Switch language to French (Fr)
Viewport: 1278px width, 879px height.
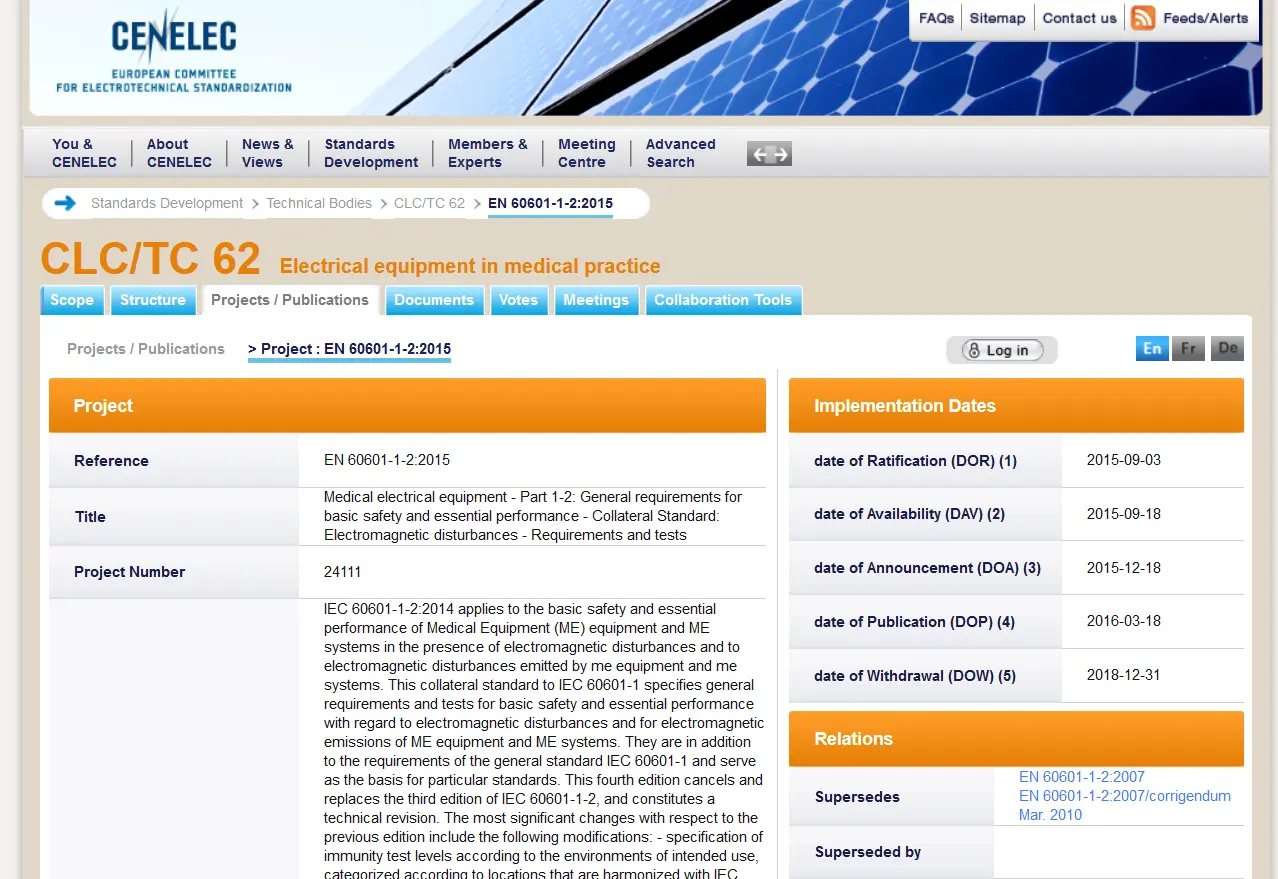pyautogui.click(x=1188, y=348)
